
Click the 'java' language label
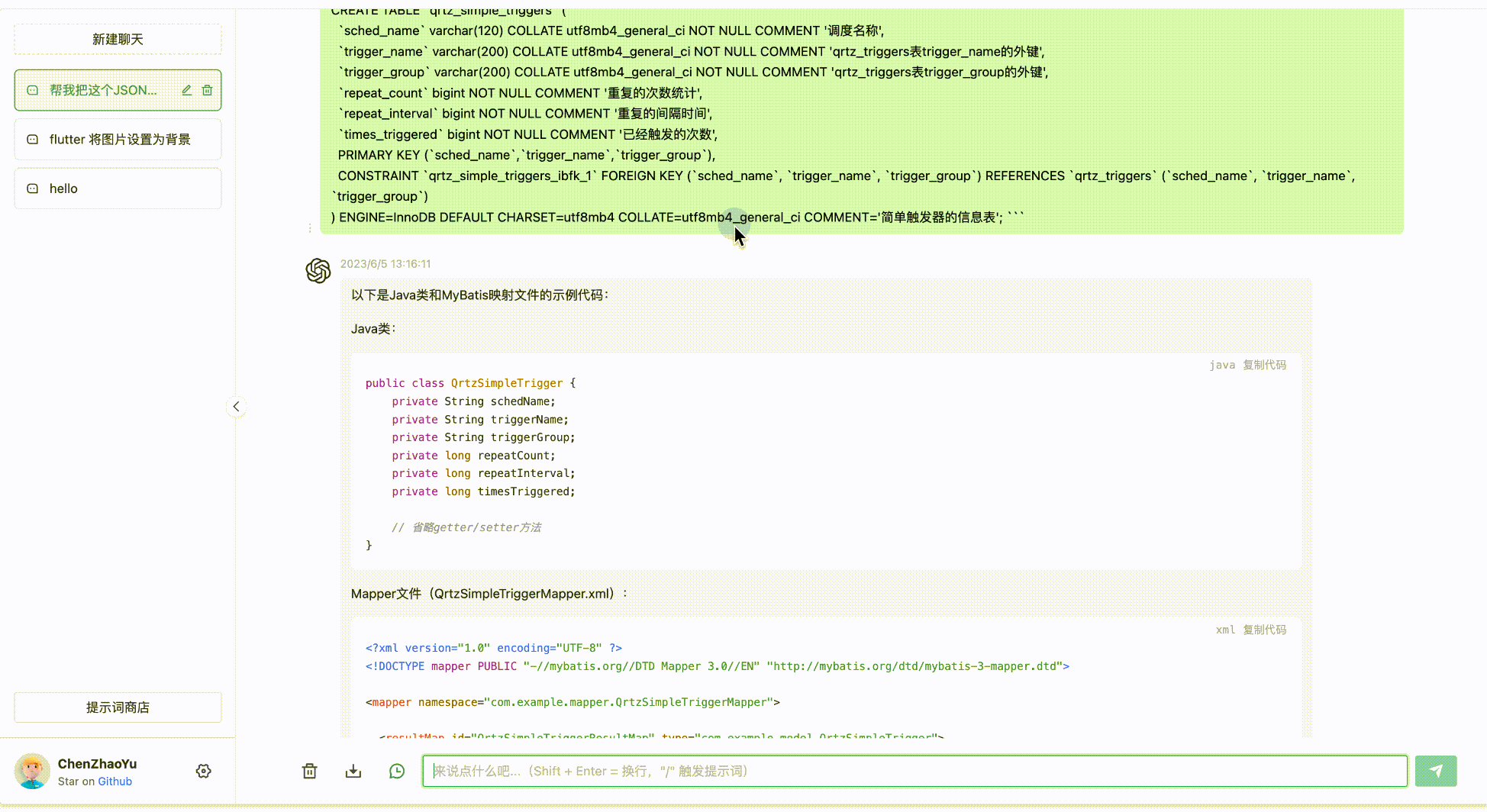point(1222,365)
